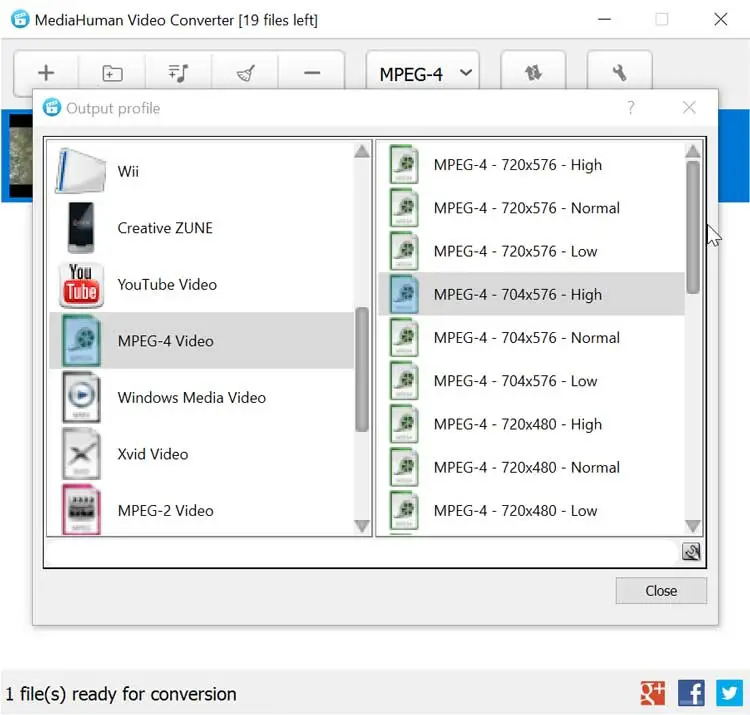Viewport: 750px width, 715px height.
Task: Click the MPEG-2 Video pink file icon
Action: (81, 509)
